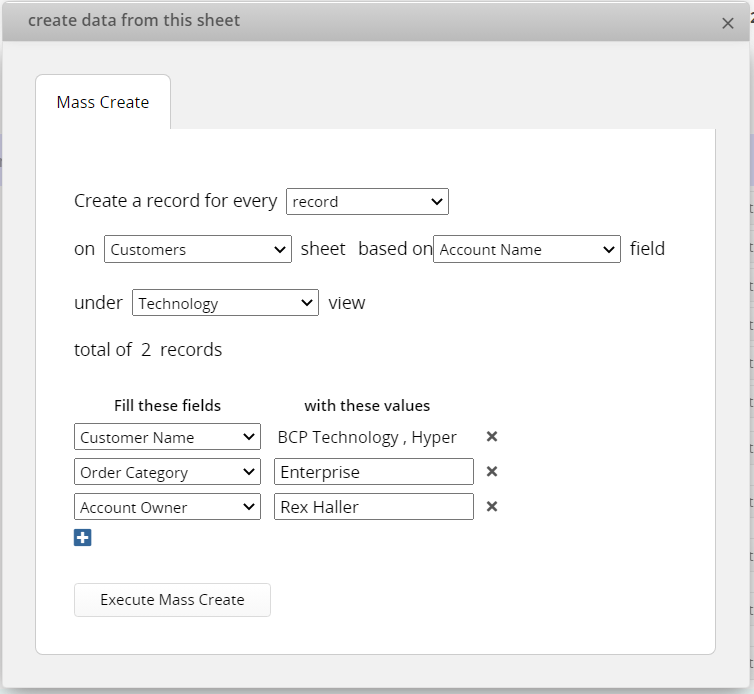This screenshot has height=694, width=754.
Task: Choose a view from Technology dropdown
Action: click(225, 303)
